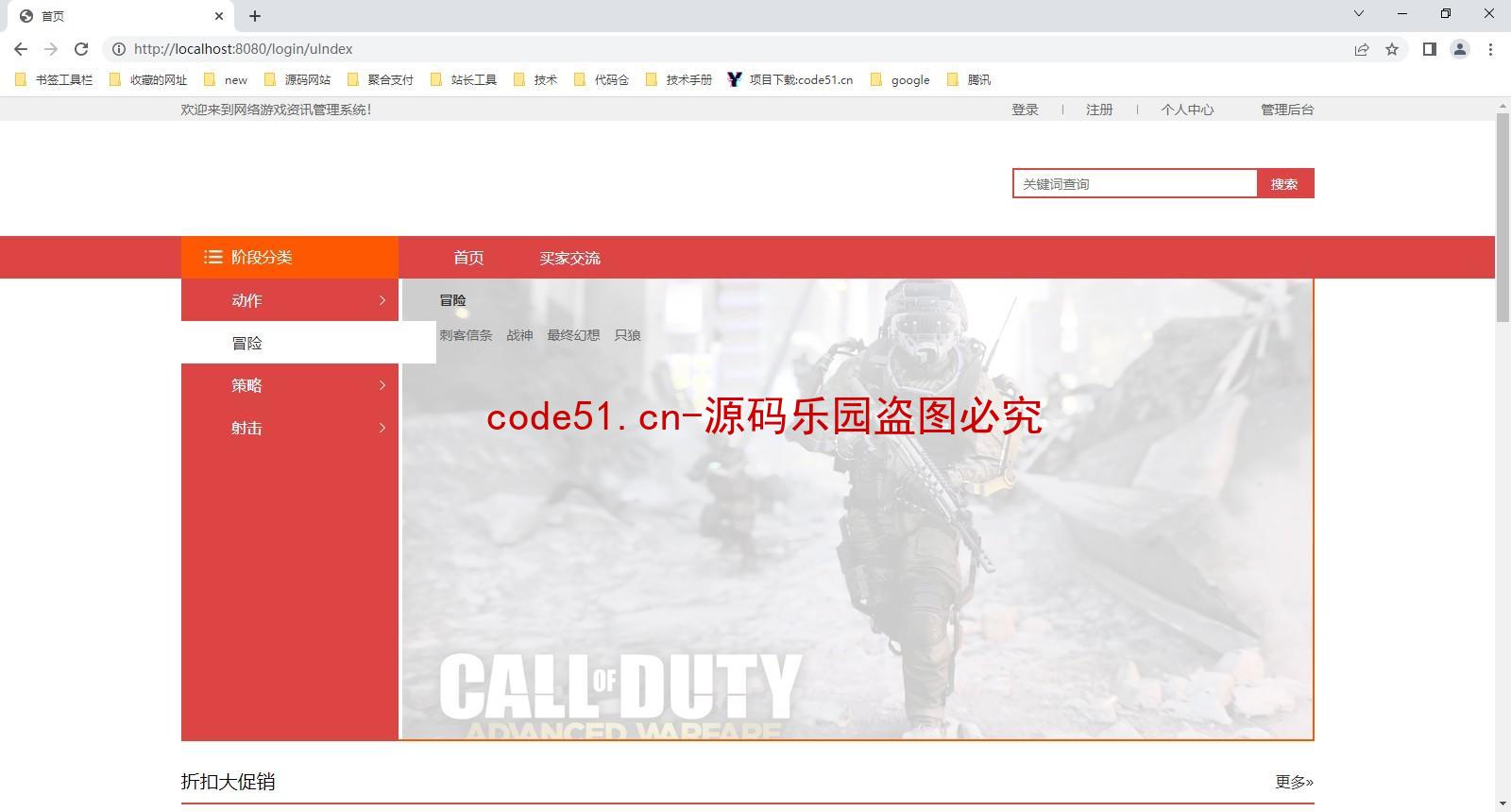Viewport: 1511px width, 812px height.
Task: Click the 搜索 button
Action: click(x=1285, y=184)
